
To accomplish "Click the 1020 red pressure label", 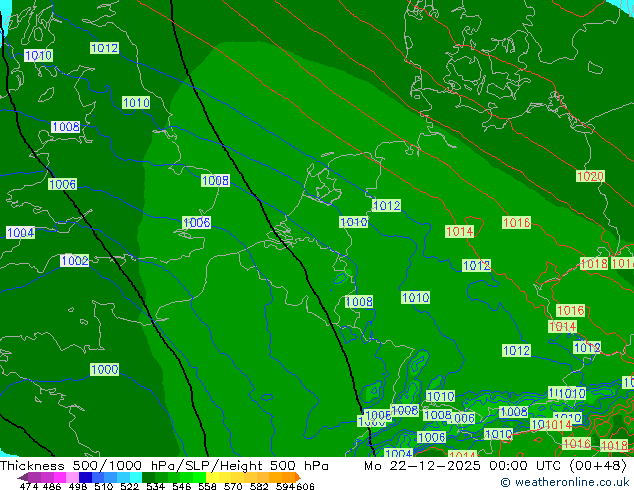I will [x=590, y=177].
